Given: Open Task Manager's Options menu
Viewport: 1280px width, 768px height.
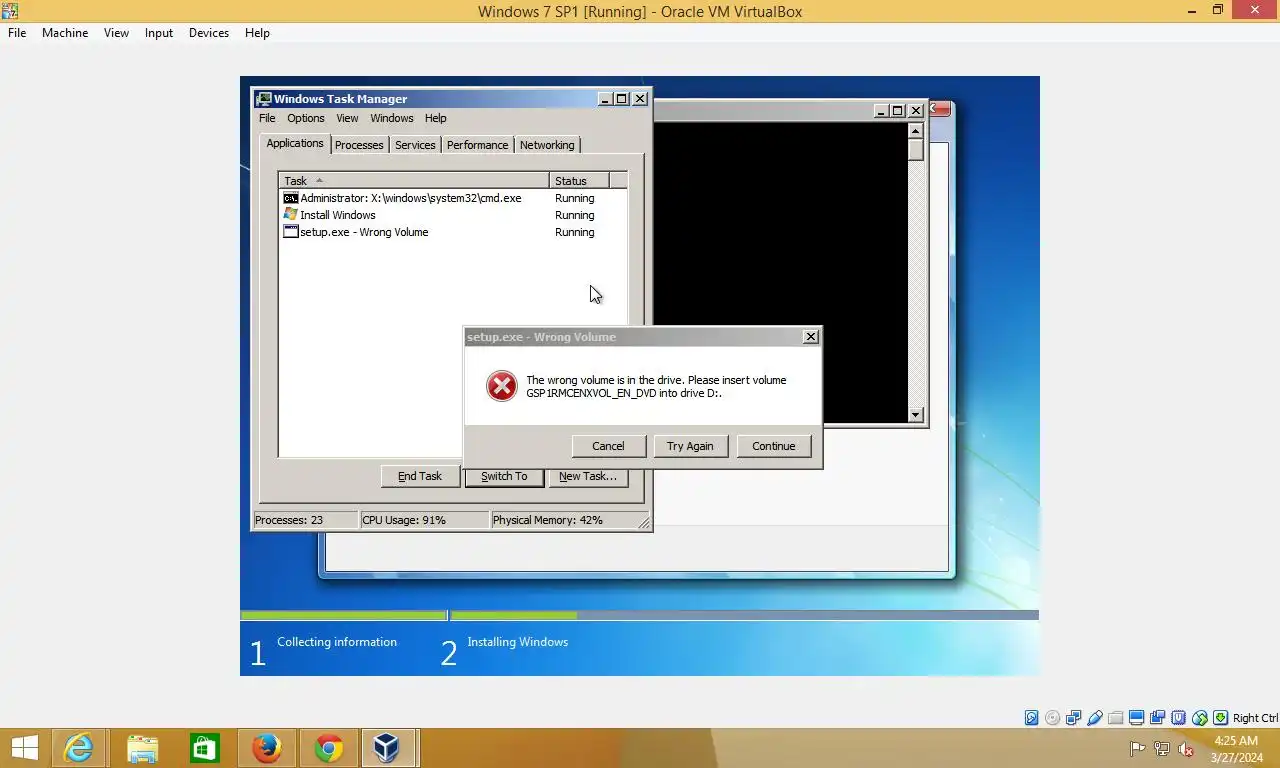Looking at the screenshot, I should coord(306,118).
